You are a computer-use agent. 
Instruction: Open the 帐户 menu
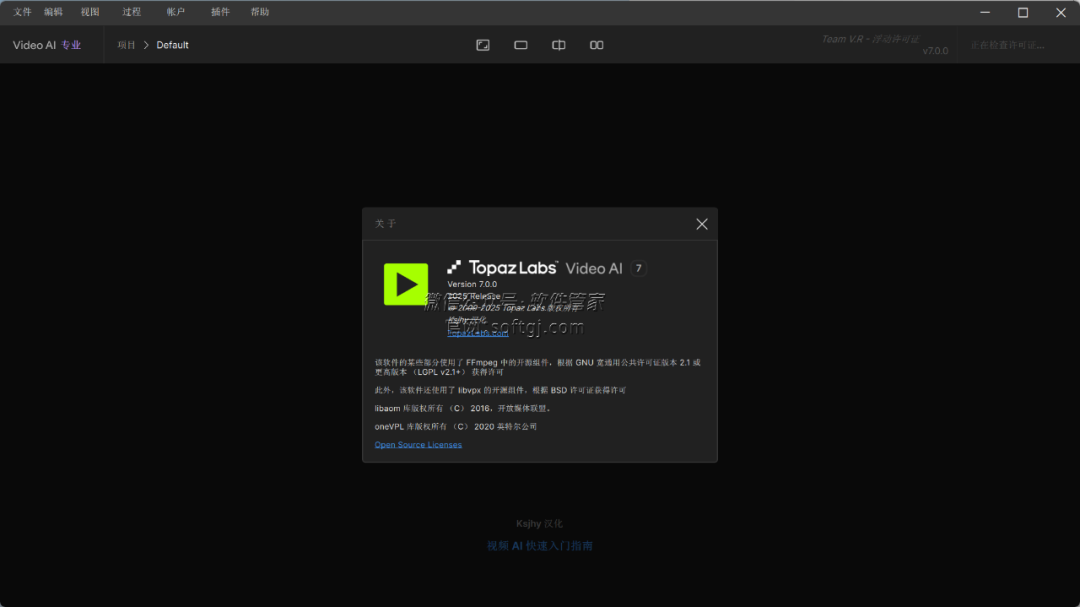pyautogui.click(x=176, y=12)
